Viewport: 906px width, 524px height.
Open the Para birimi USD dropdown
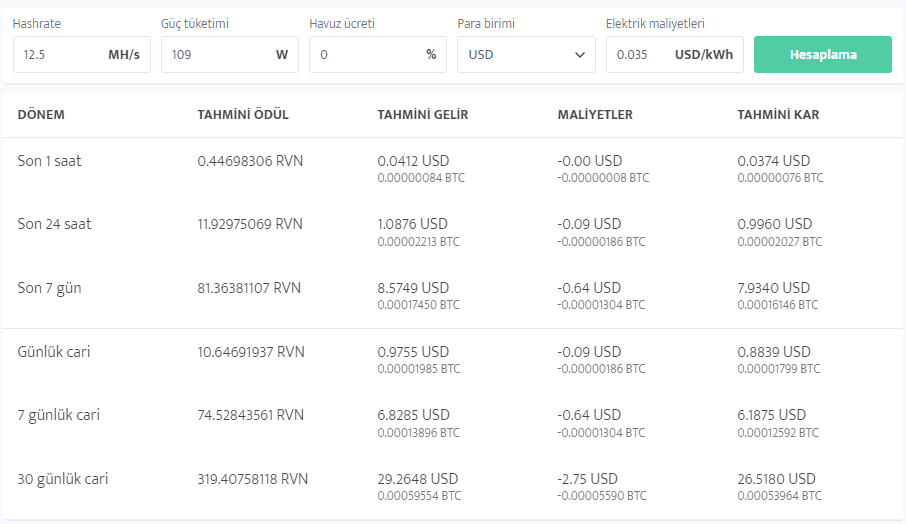526,54
